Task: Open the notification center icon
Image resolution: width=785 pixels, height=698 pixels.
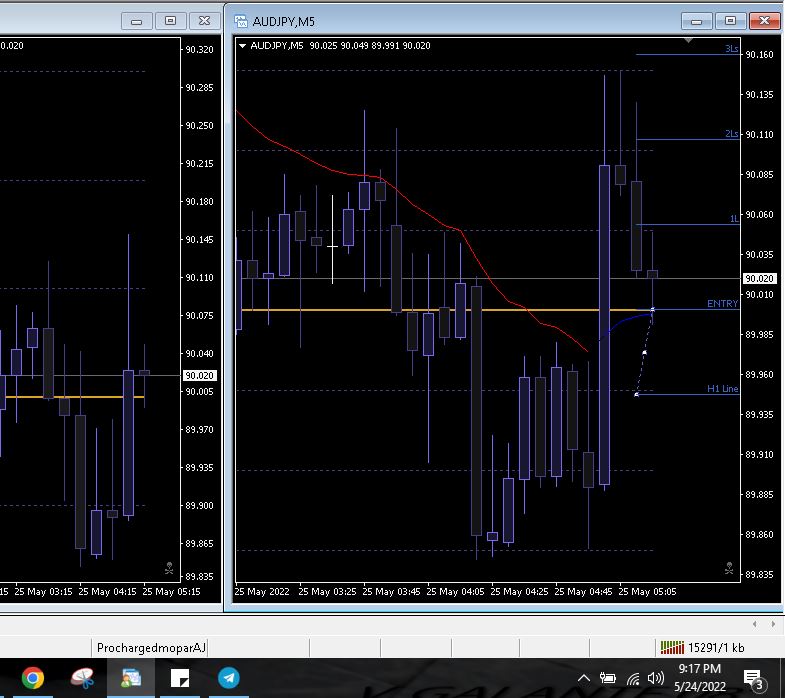Action: [754, 679]
